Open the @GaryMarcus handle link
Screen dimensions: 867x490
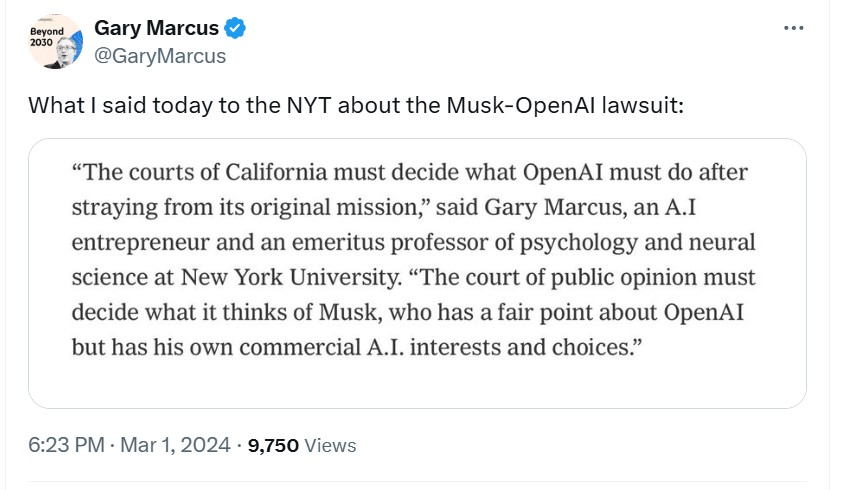coord(160,56)
